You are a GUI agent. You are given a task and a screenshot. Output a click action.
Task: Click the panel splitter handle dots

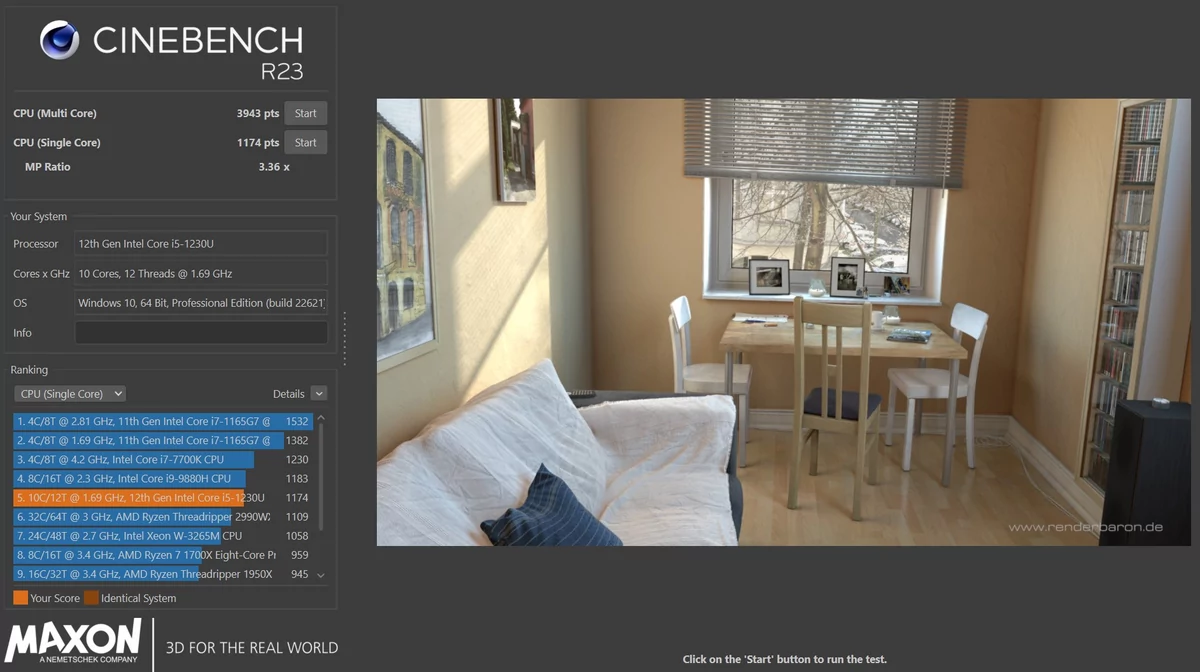[345, 338]
